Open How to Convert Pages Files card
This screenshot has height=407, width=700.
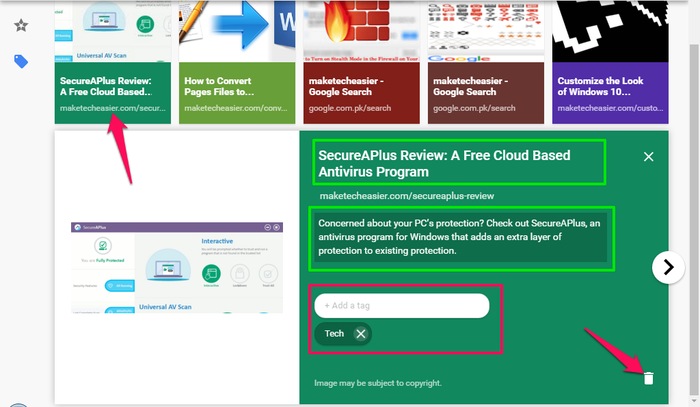tap(237, 62)
